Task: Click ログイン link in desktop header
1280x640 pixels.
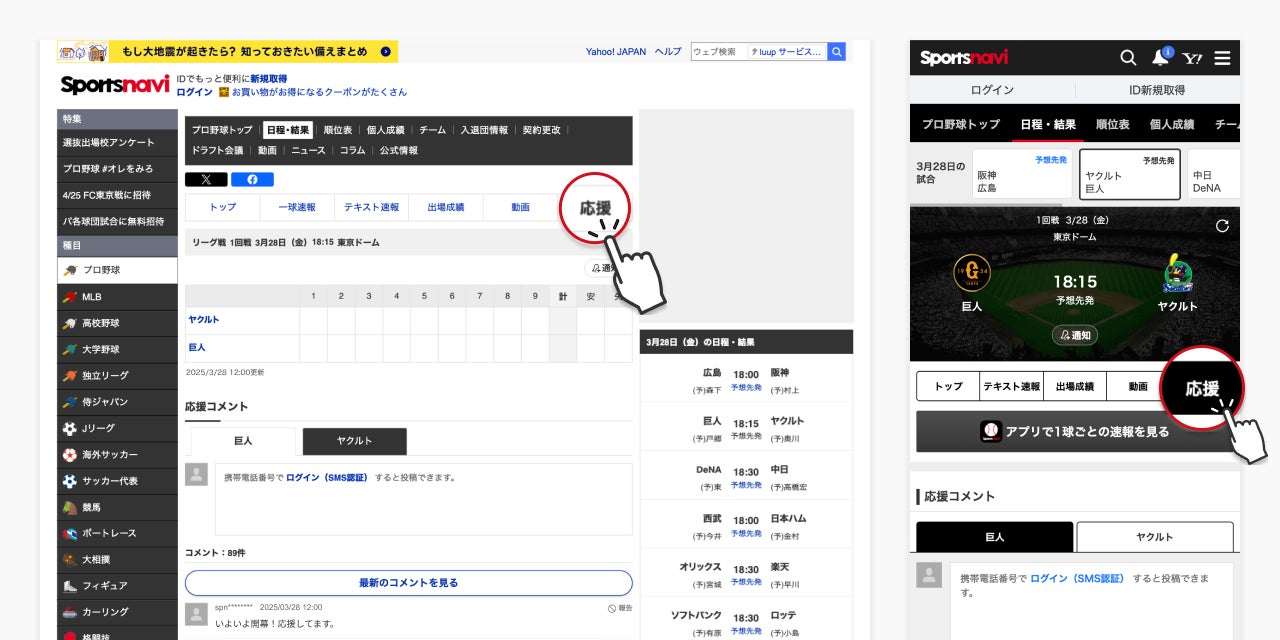Action: click(x=194, y=92)
